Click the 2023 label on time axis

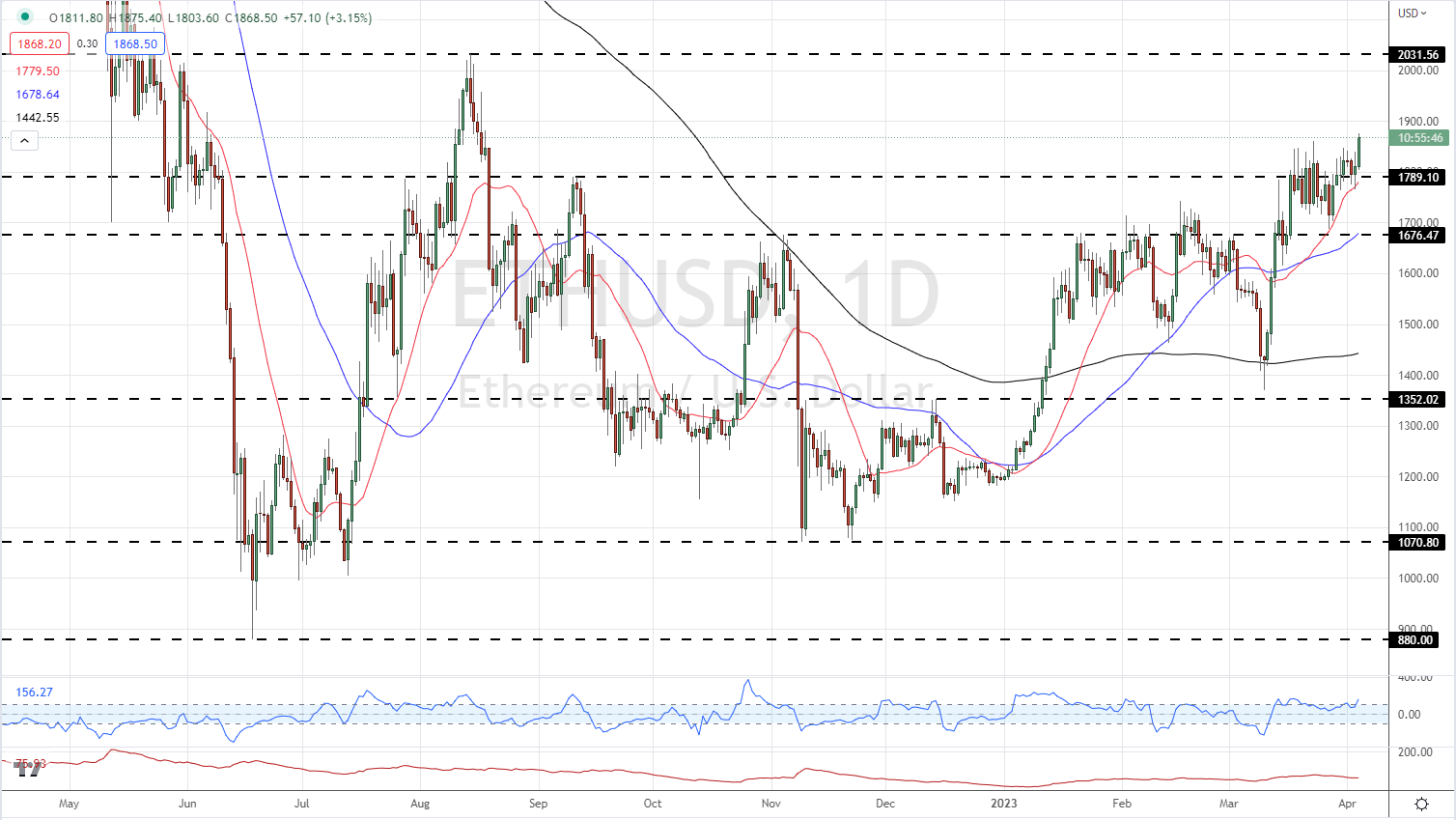click(1004, 803)
